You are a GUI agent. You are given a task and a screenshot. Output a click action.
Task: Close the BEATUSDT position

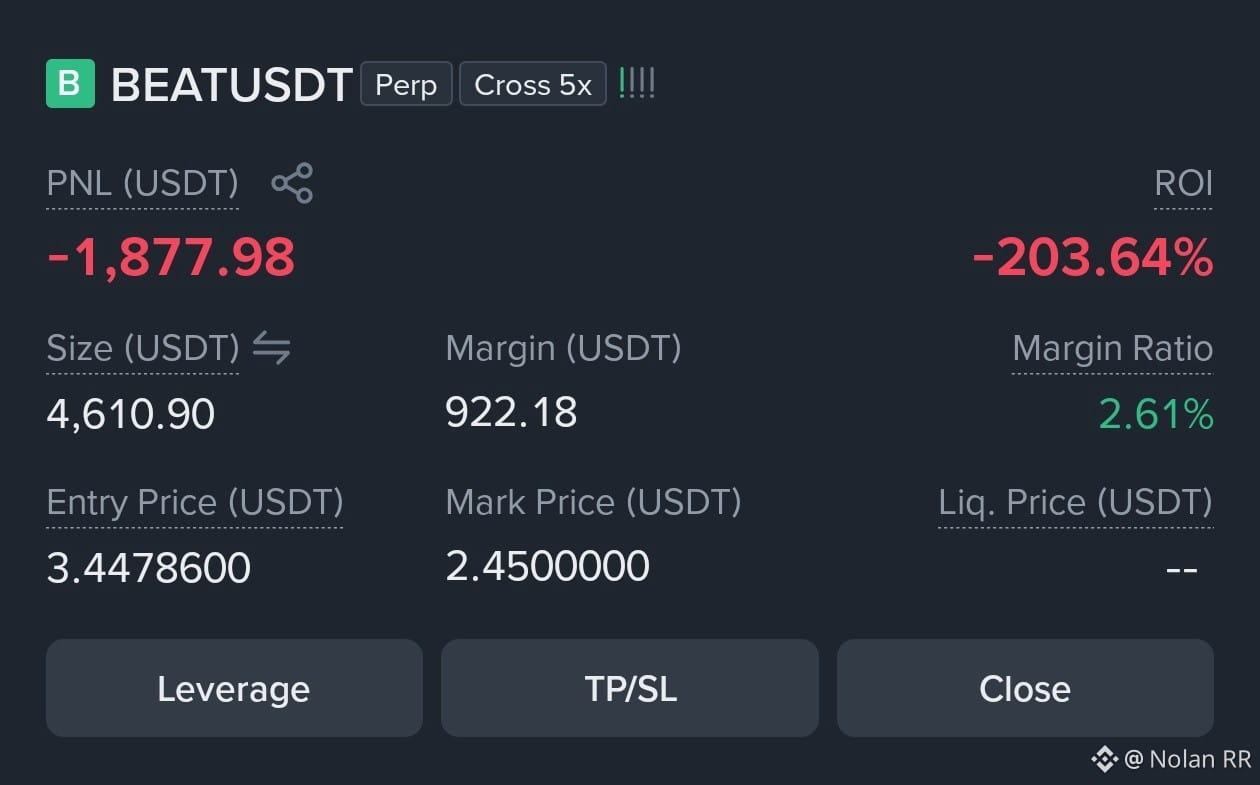tap(1025, 688)
